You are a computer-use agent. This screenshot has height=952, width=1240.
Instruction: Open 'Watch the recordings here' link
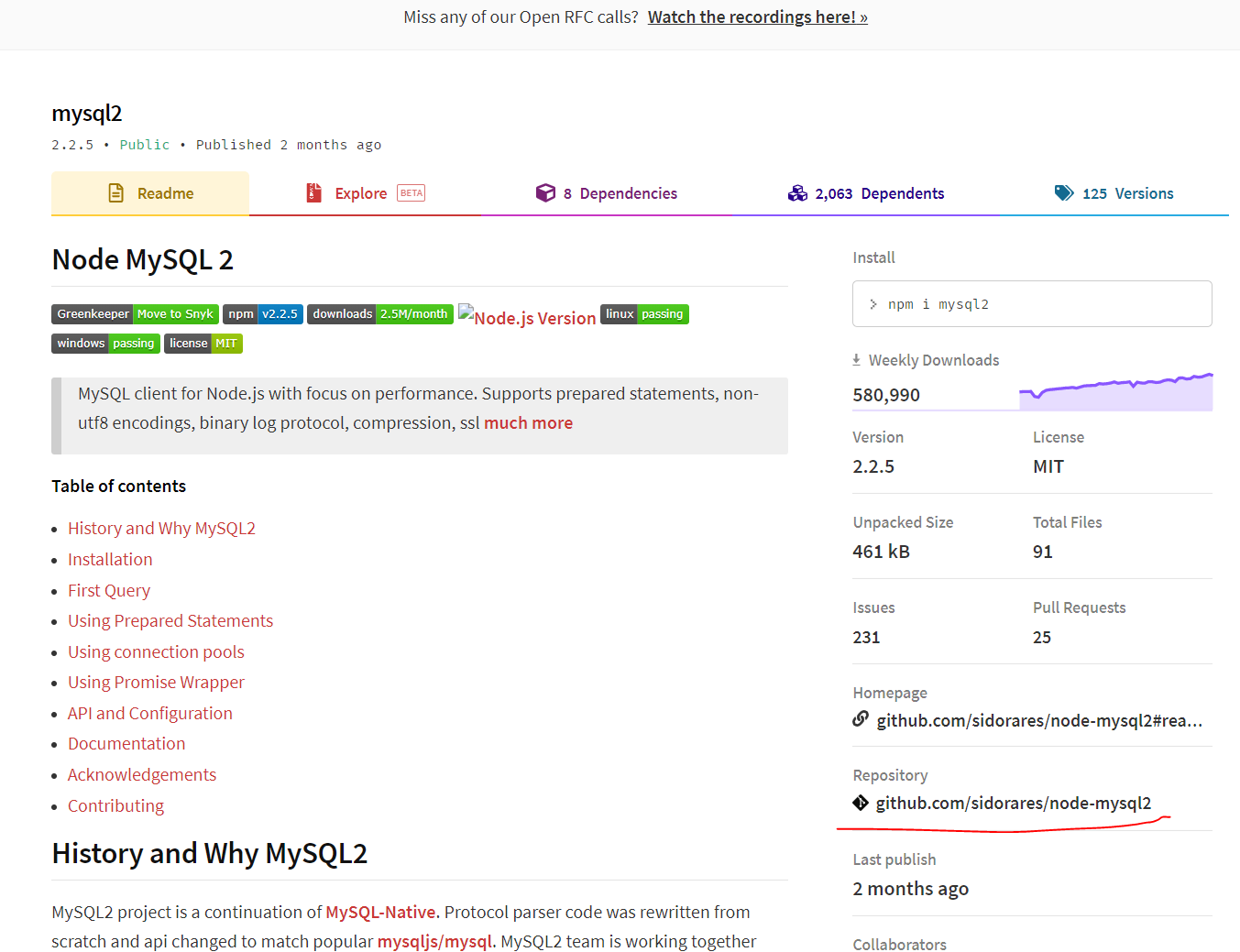point(758,16)
